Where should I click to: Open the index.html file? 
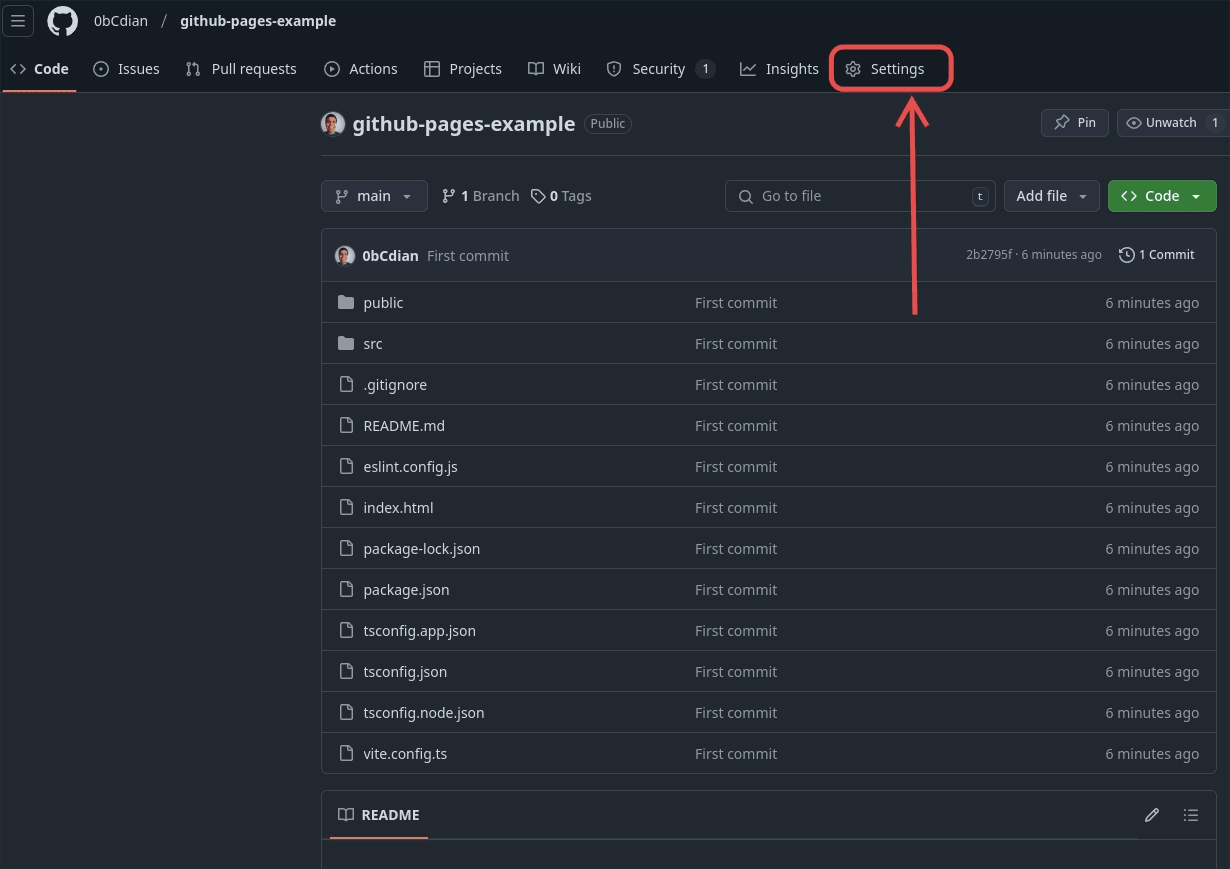point(398,508)
